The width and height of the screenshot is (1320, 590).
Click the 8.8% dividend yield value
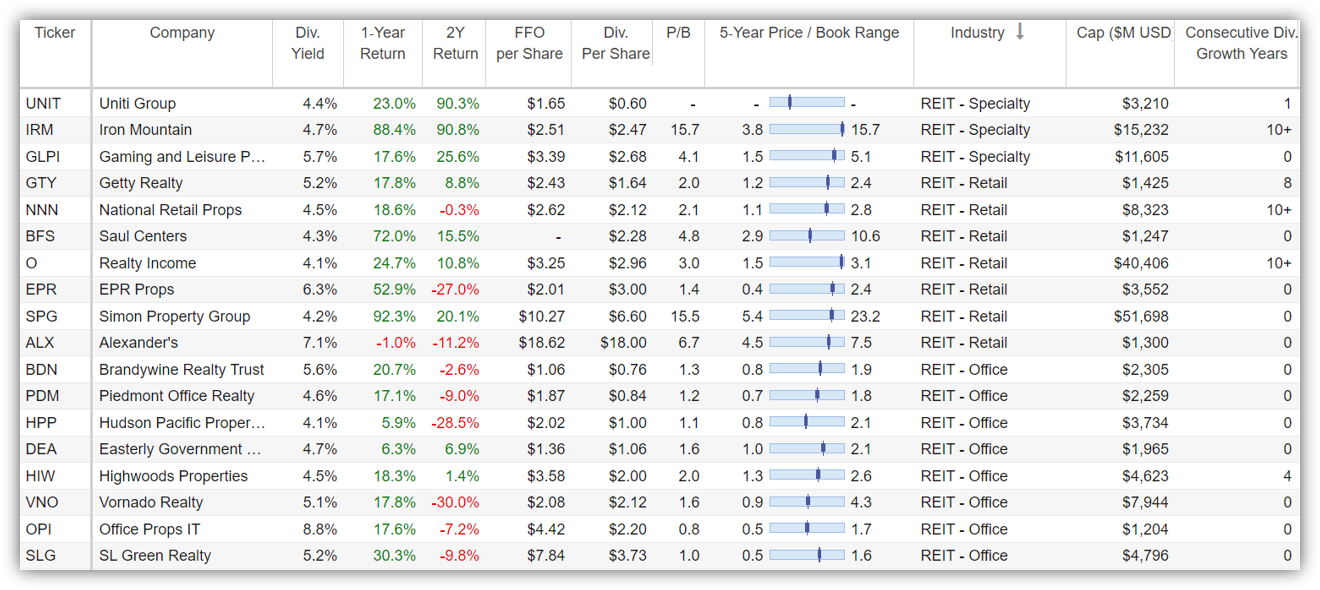tap(320, 529)
